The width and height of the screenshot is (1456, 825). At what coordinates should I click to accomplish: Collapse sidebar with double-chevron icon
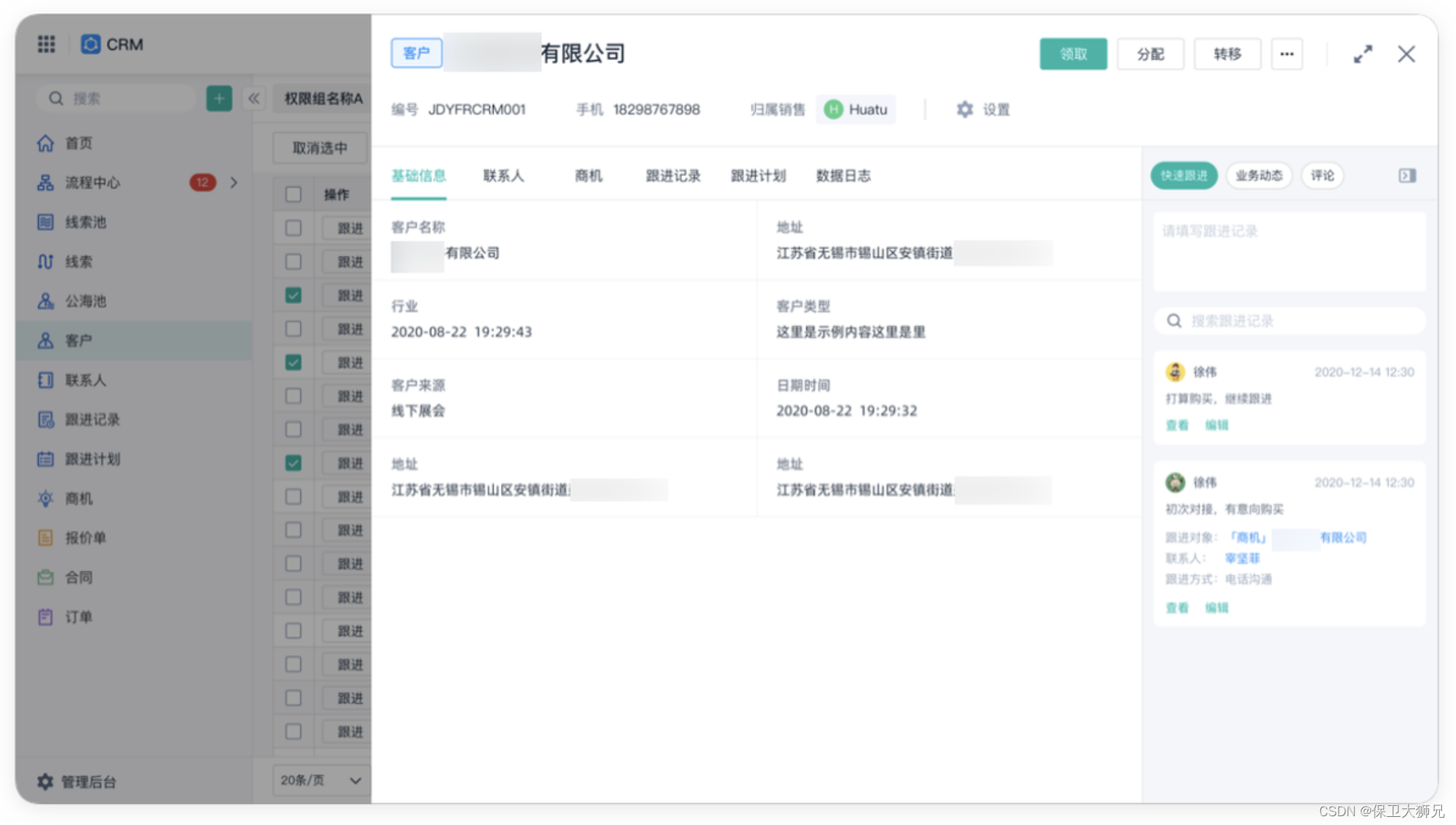point(254,98)
